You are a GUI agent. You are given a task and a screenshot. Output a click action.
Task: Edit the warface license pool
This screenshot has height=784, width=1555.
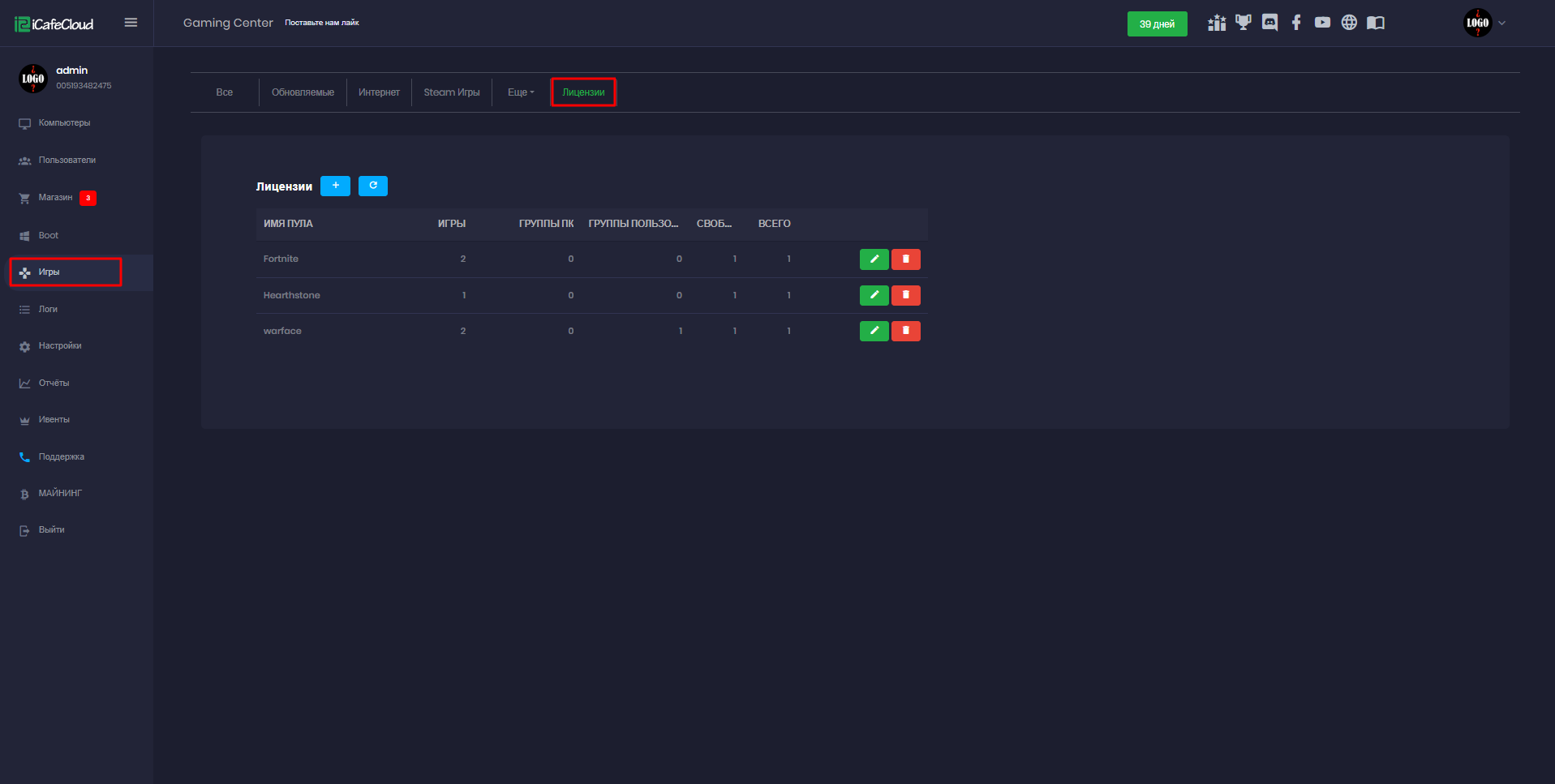[874, 331]
